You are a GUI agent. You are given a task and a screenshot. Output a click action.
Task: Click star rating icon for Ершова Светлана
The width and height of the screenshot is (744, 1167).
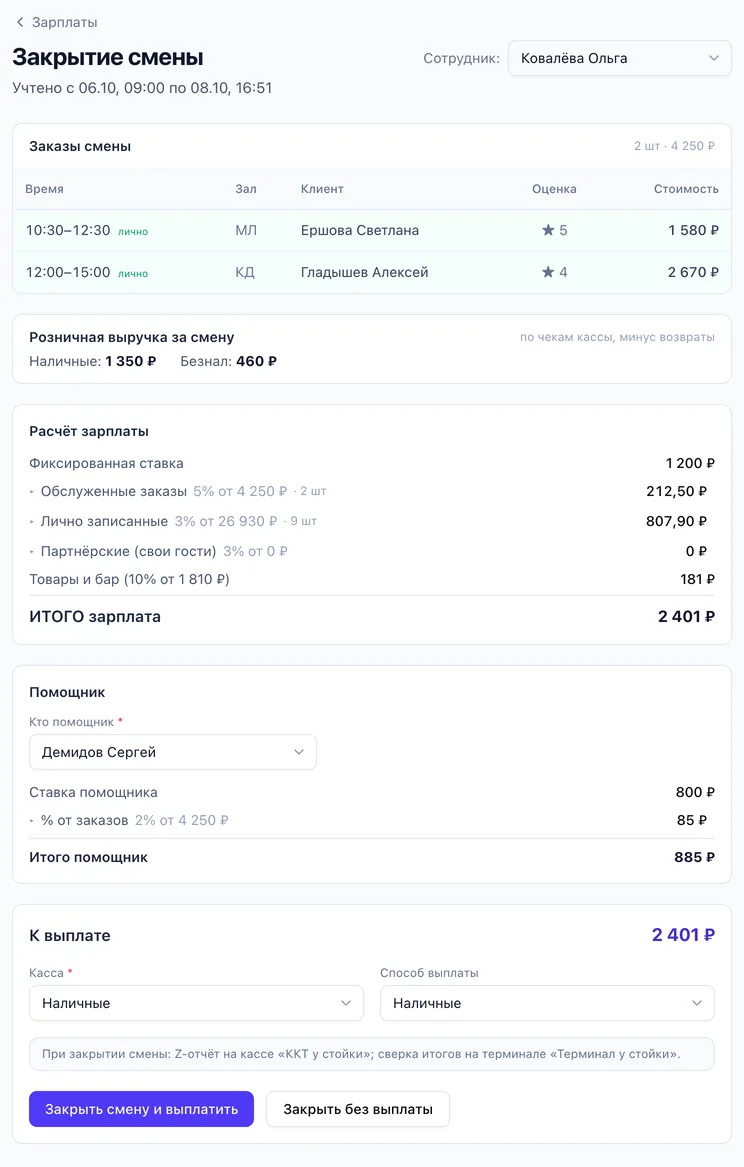(x=548, y=230)
